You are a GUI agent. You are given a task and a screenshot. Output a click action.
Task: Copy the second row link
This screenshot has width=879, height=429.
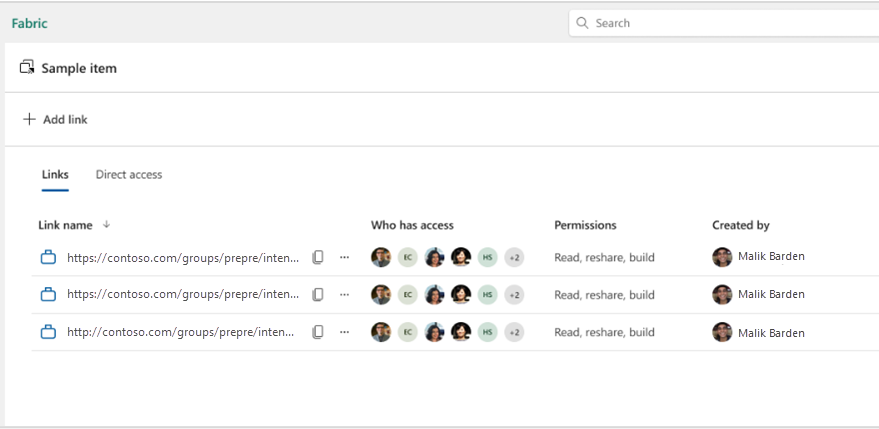pos(318,295)
